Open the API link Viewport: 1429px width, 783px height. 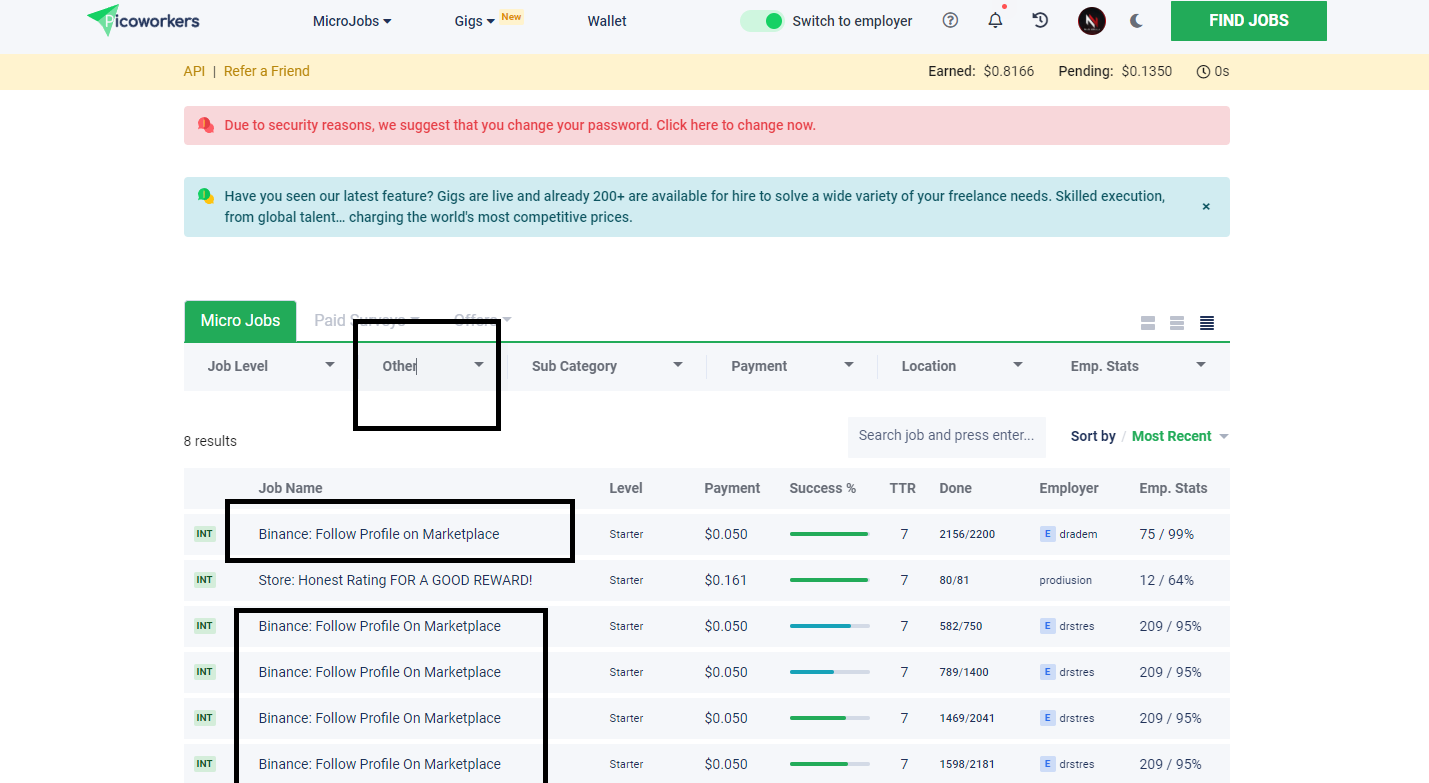194,71
